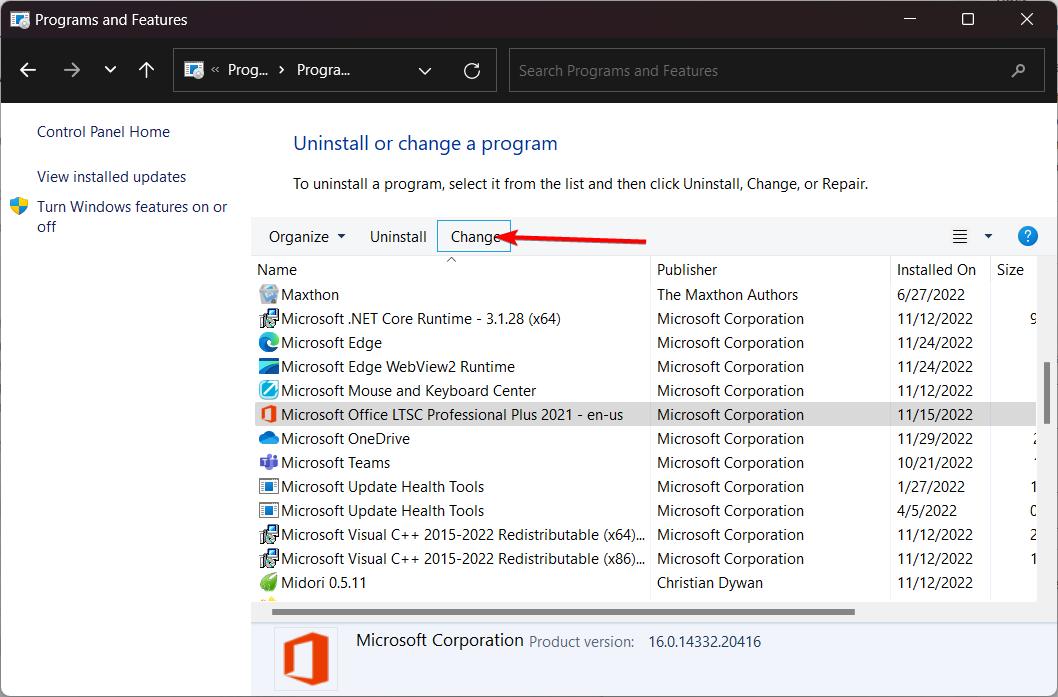Expand the address bar history chevron
The image size is (1058, 697).
[x=425, y=71]
